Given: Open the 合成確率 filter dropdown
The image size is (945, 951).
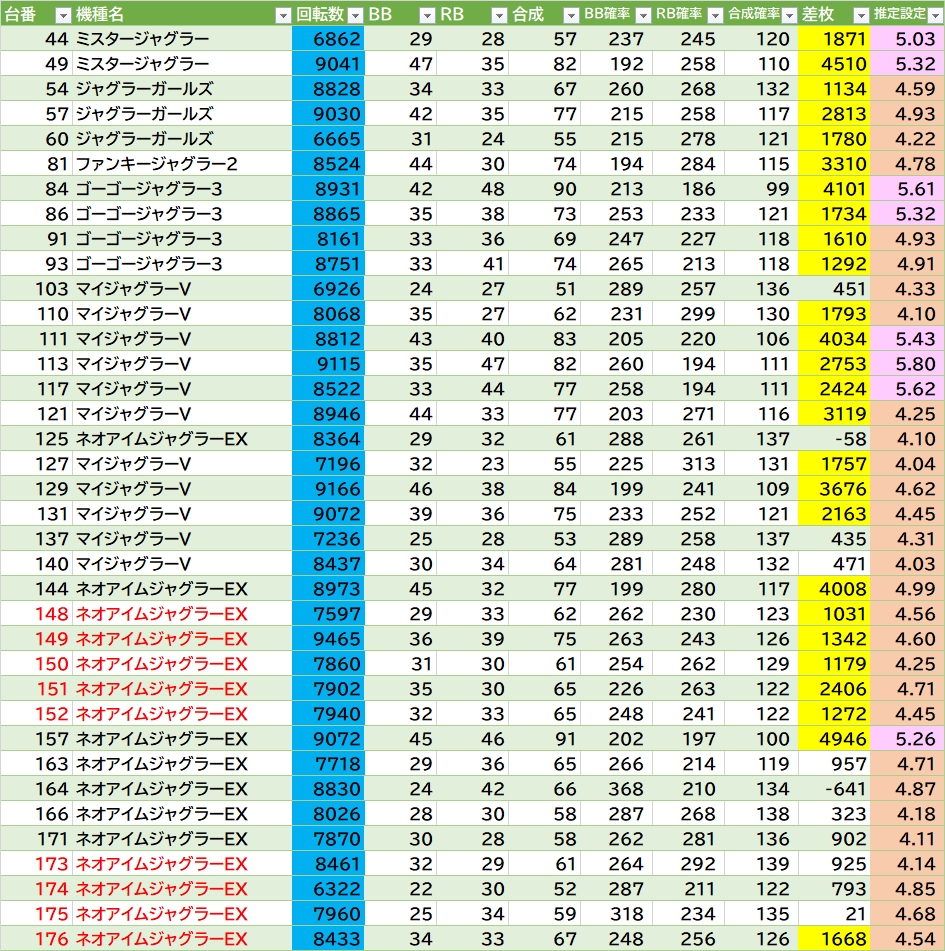Looking at the screenshot, I should pyautogui.click(x=789, y=15).
